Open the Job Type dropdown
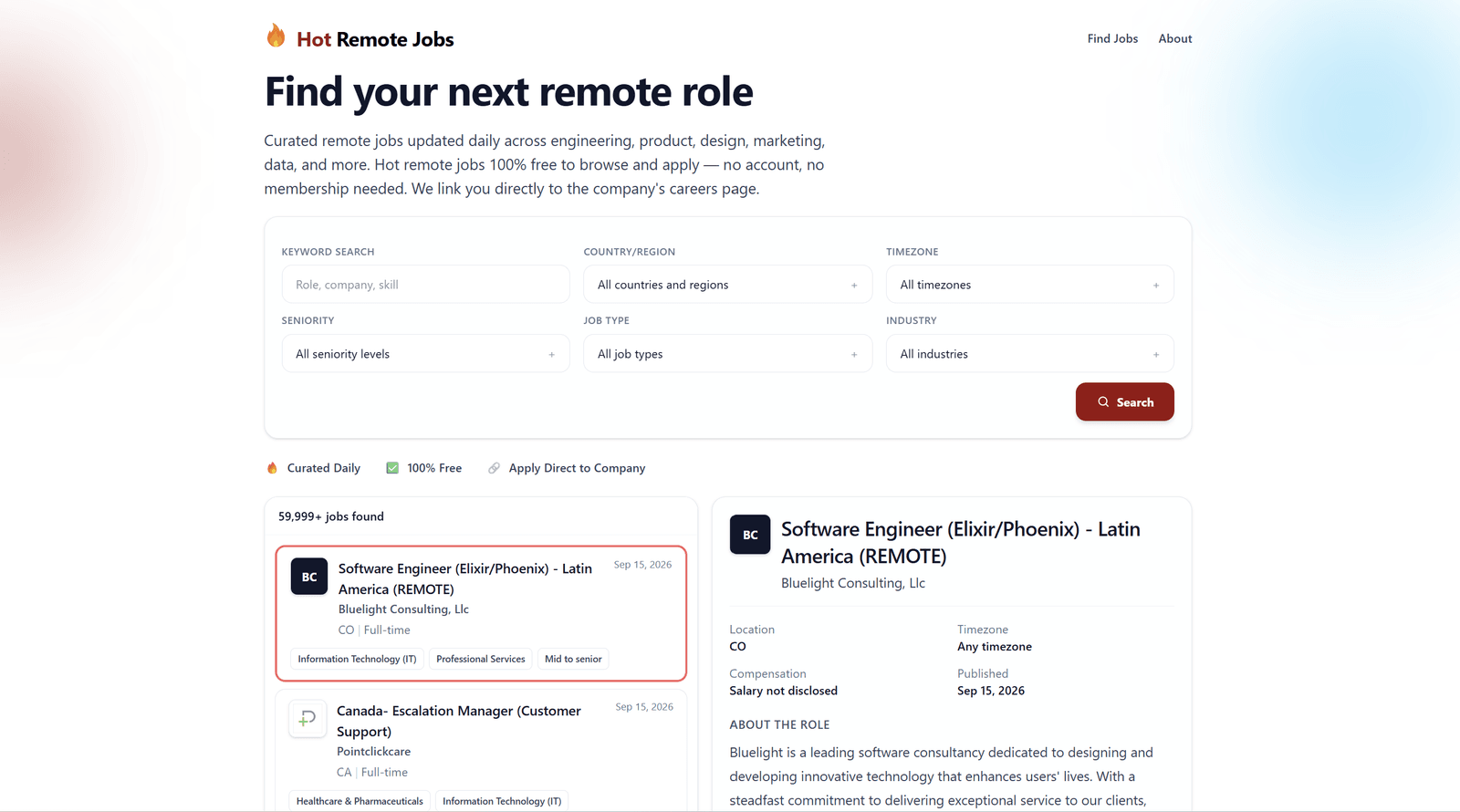 (727, 354)
